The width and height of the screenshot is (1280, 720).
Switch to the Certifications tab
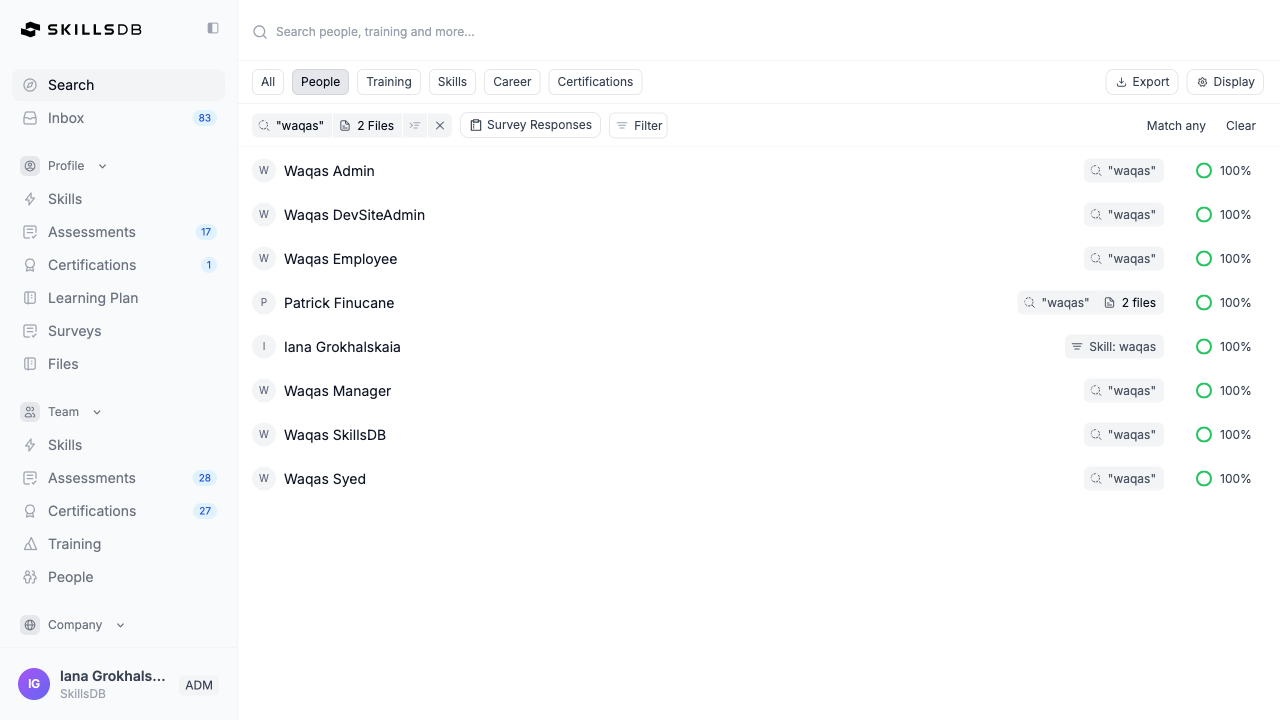[595, 82]
